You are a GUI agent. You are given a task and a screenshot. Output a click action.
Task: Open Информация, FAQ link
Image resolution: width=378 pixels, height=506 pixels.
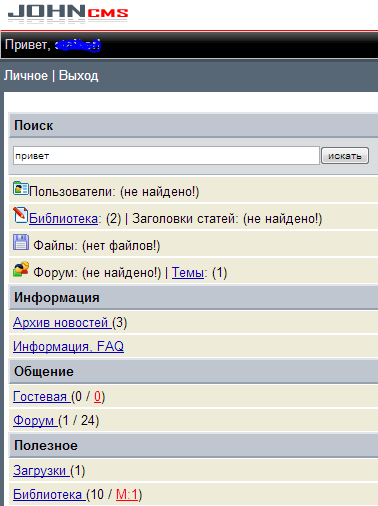tap(68, 346)
